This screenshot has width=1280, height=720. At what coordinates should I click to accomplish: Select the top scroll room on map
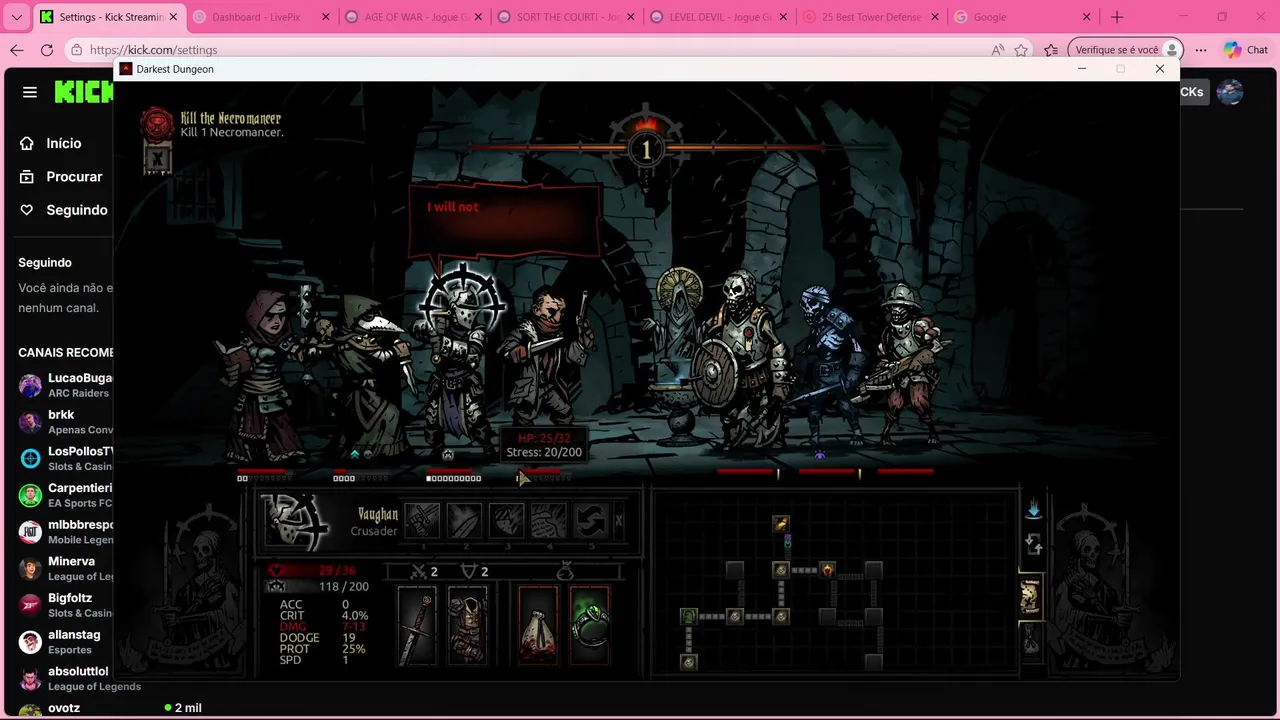(x=781, y=523)
